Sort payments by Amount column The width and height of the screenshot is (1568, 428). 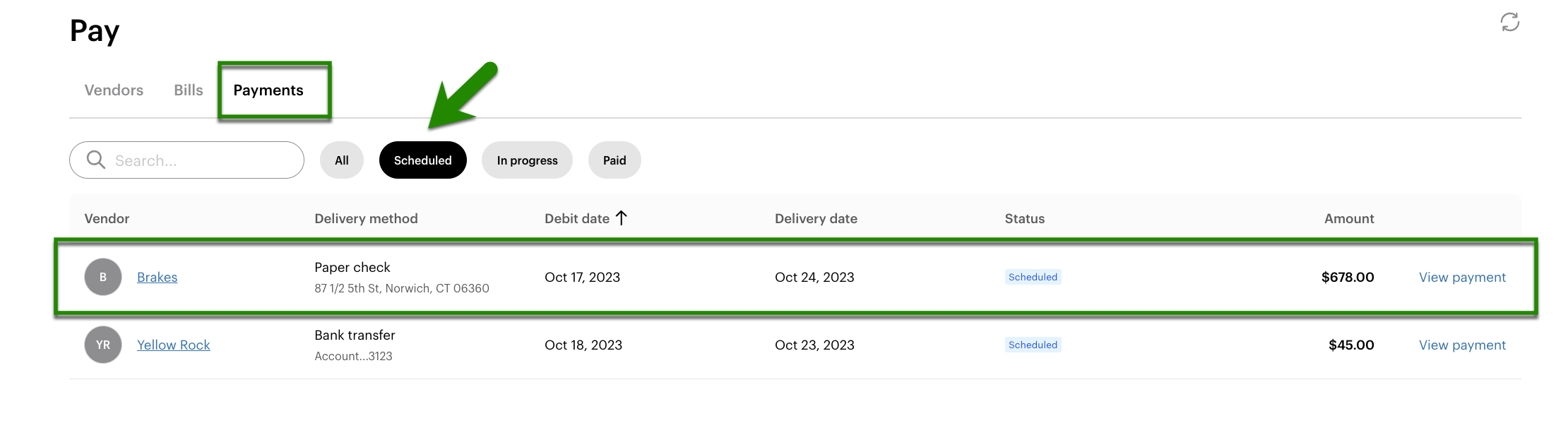1348,218
